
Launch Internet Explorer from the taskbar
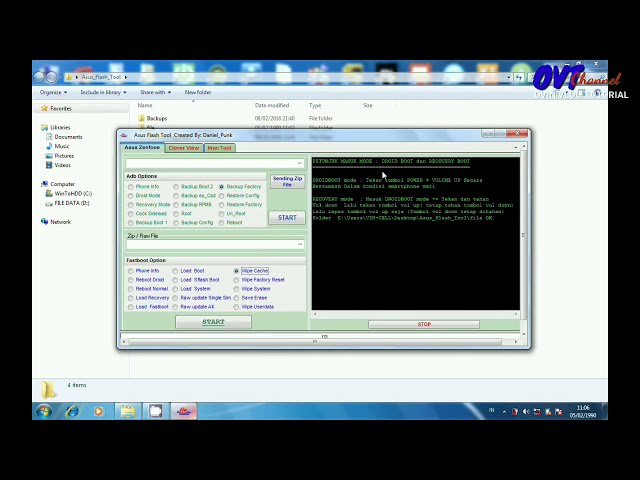tap(72, 411)
